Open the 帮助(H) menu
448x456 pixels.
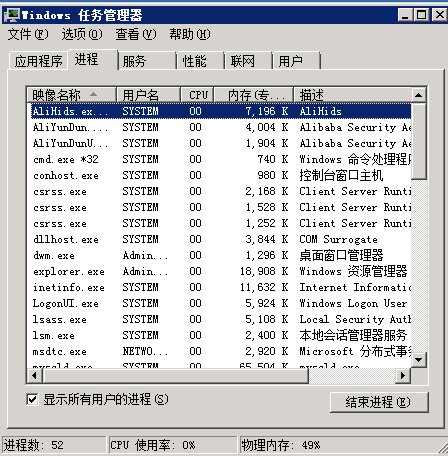point(190,34)
